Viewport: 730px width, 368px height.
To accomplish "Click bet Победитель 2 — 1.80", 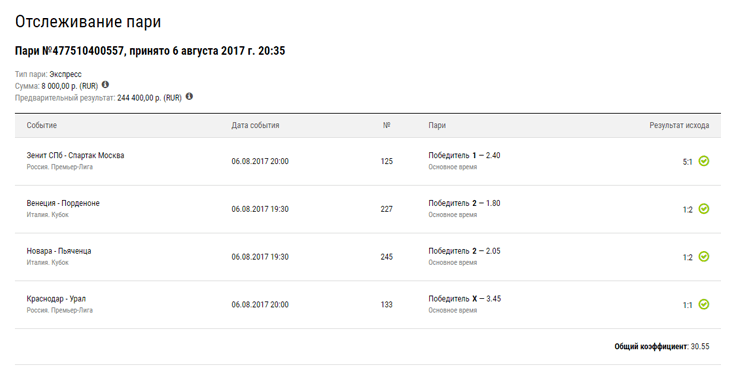I will click(464, 203).
